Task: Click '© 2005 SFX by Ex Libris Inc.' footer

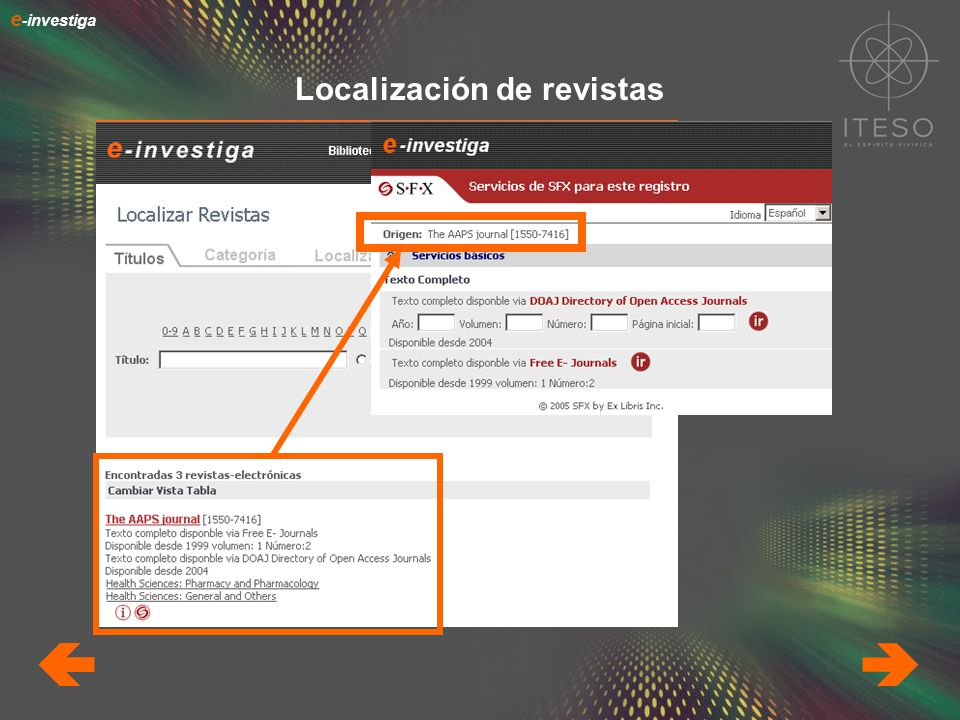Action: (x=601, y=405)
